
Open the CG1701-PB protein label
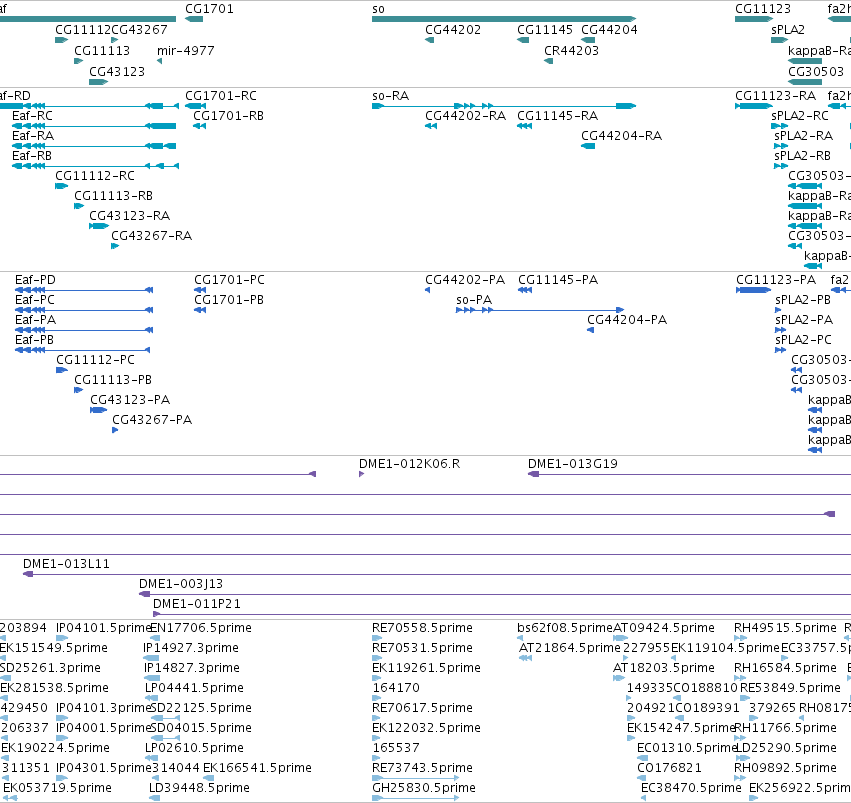(229, 300)
